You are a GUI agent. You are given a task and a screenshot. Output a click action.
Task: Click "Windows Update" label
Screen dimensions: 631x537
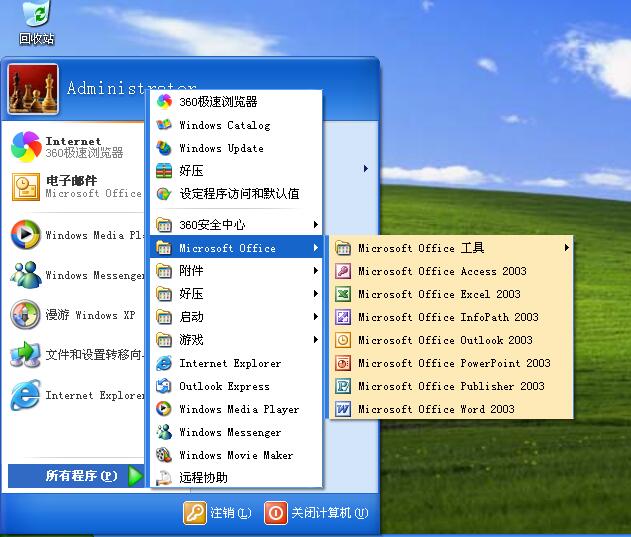coord(221,149)
